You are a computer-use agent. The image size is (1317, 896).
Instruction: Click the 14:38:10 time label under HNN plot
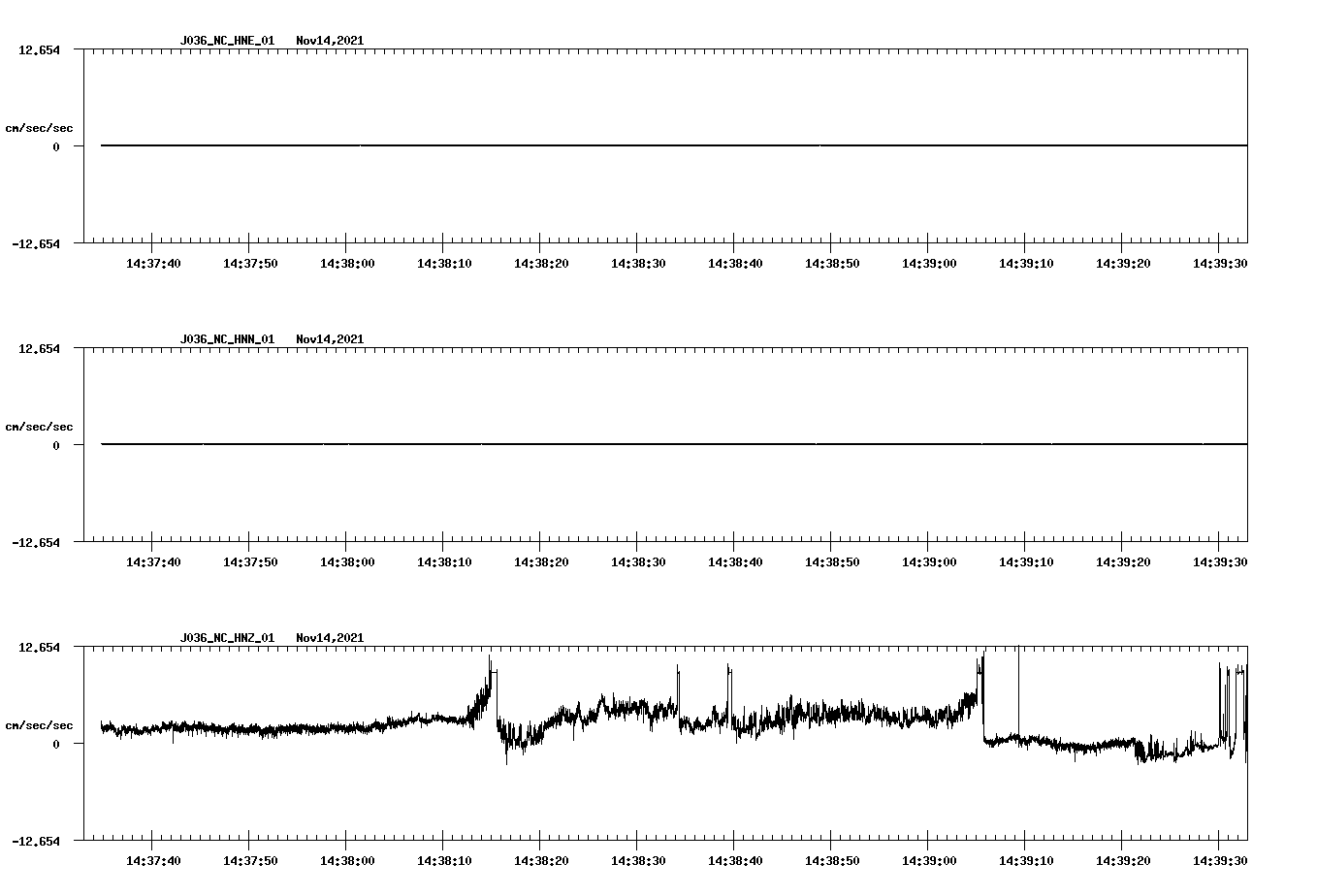[x=444, y=562]
